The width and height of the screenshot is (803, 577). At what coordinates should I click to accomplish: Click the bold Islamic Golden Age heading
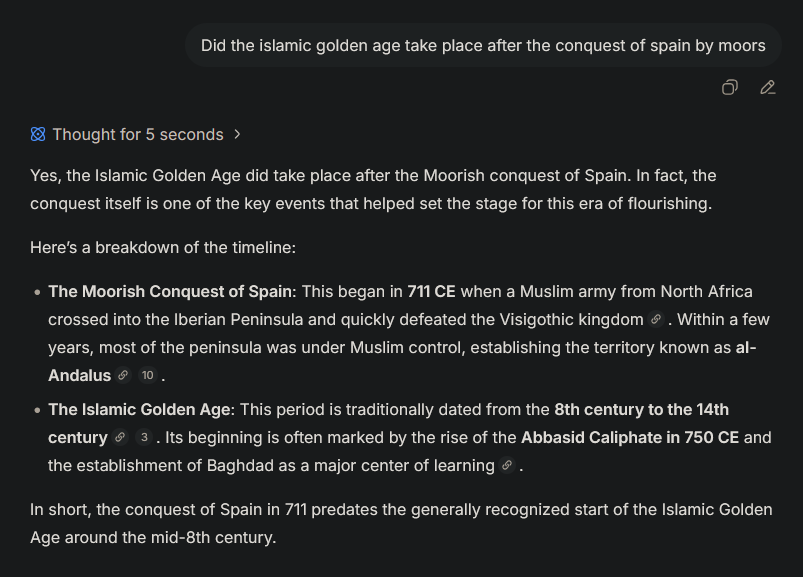coord(141,410)
